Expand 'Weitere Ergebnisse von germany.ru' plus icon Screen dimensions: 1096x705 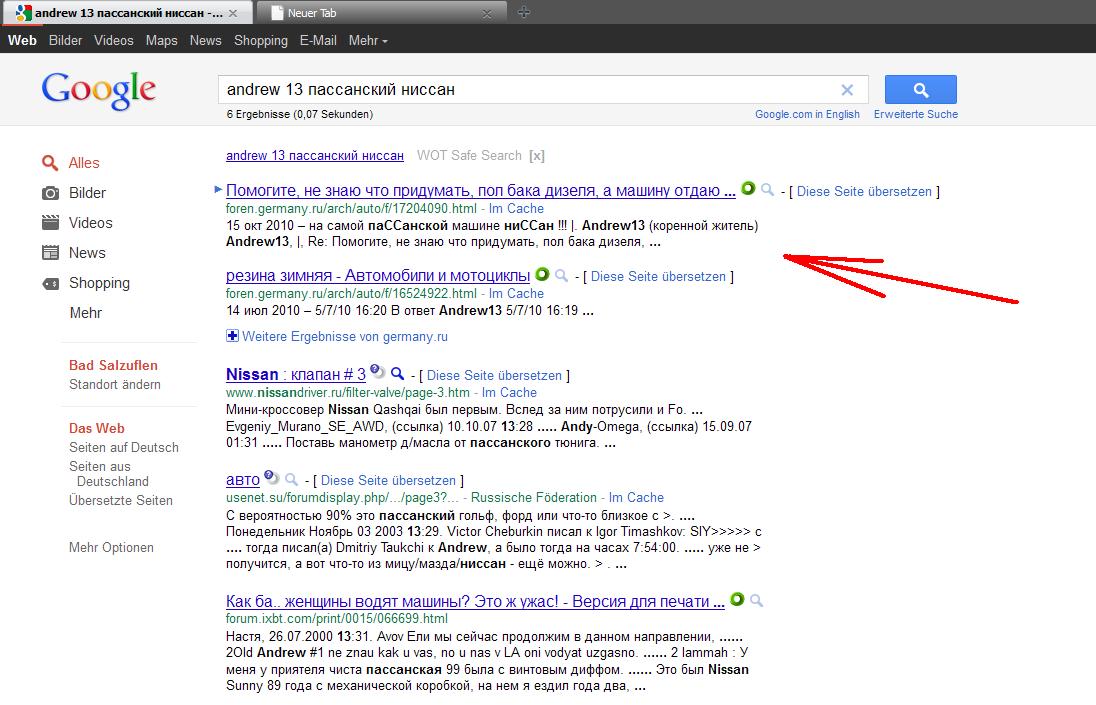pos(232,336)
